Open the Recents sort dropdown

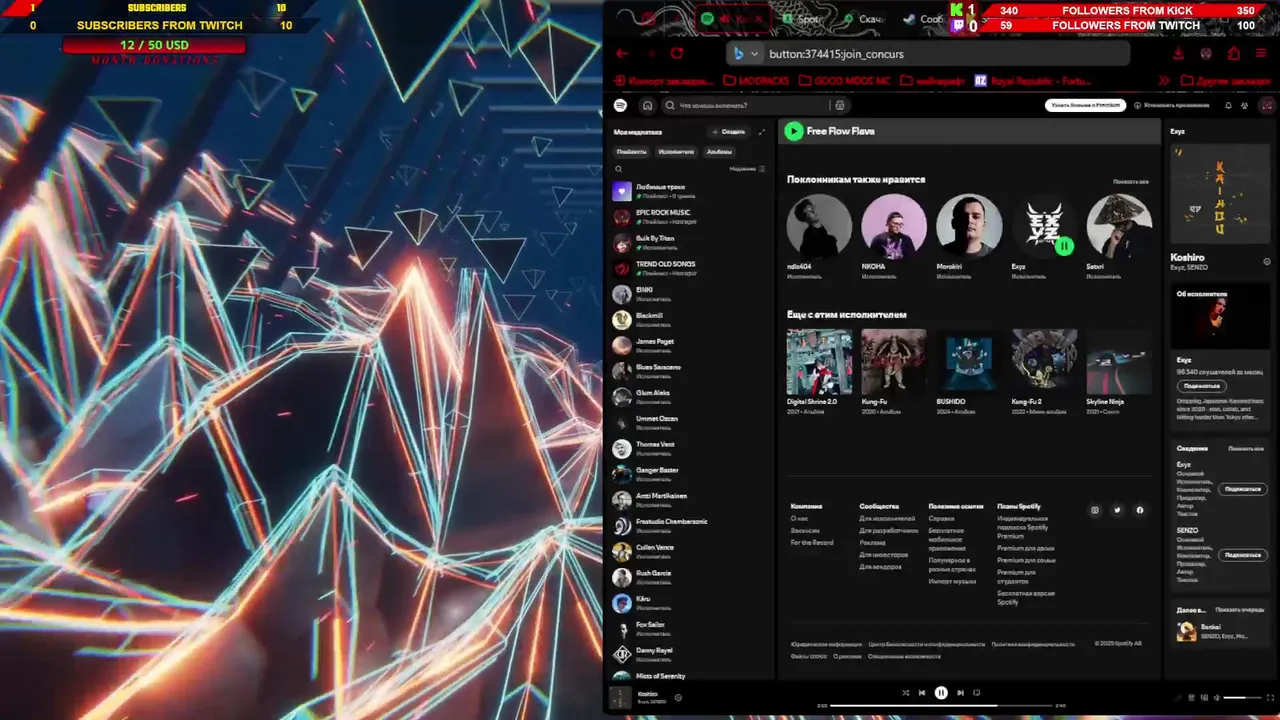(x=747, y=169)
